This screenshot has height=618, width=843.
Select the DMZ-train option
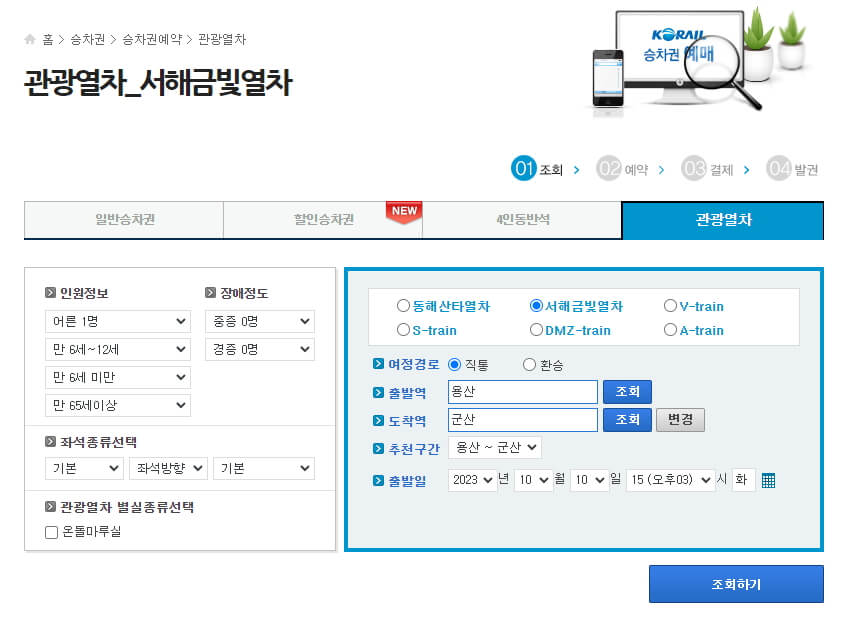[536, 330]
